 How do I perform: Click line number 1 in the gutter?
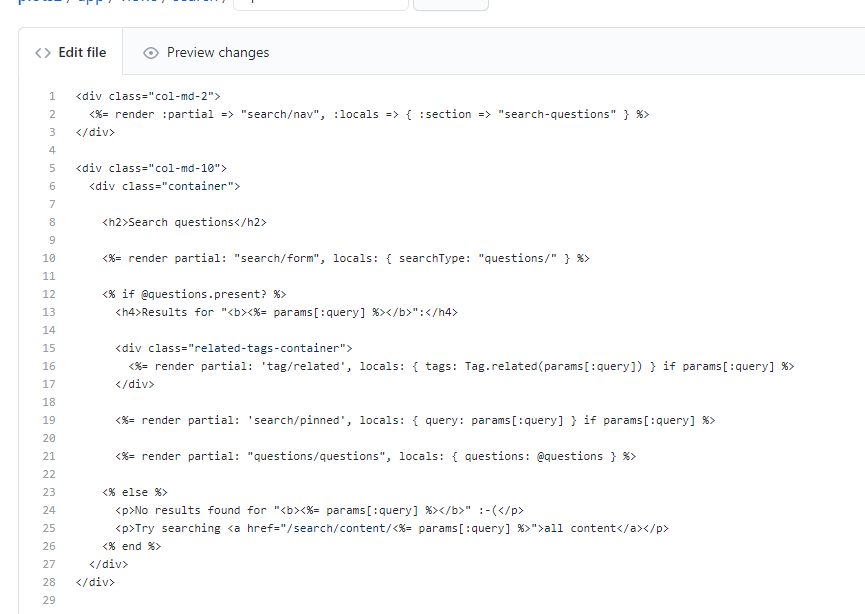coord(52,95)
